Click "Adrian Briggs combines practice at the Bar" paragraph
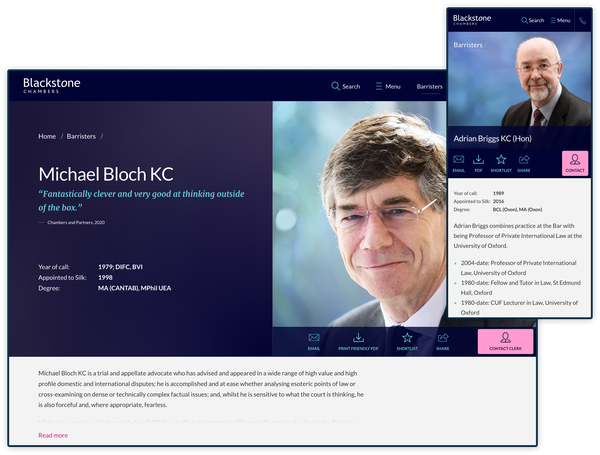This screenshot has height=455, width=600. [x=518, y=236]
